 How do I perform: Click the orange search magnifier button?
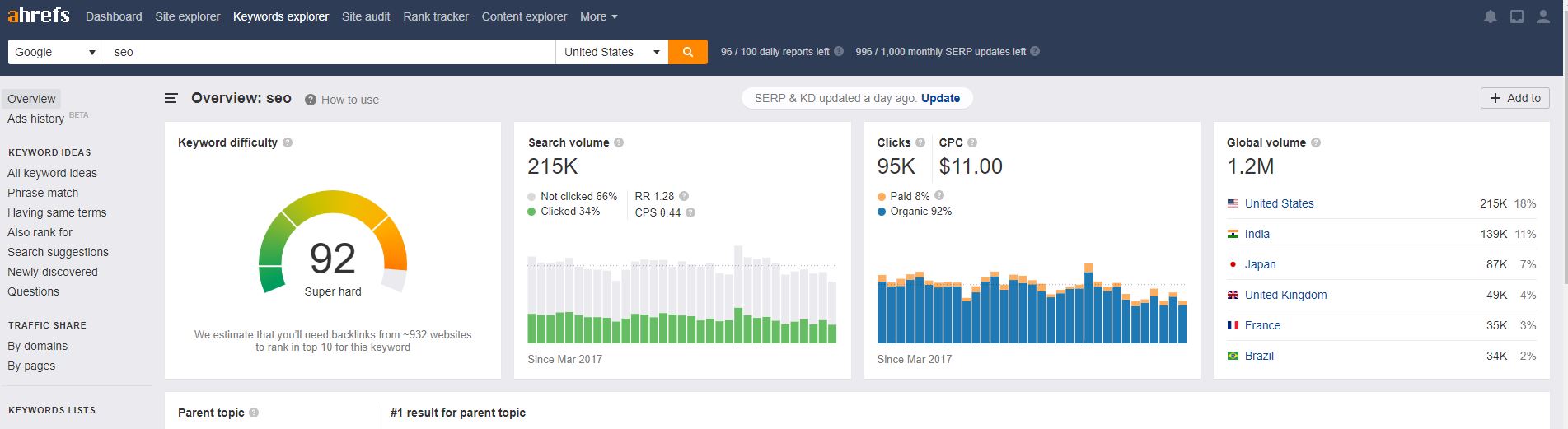pyautogui.click(x=687, y=52)
